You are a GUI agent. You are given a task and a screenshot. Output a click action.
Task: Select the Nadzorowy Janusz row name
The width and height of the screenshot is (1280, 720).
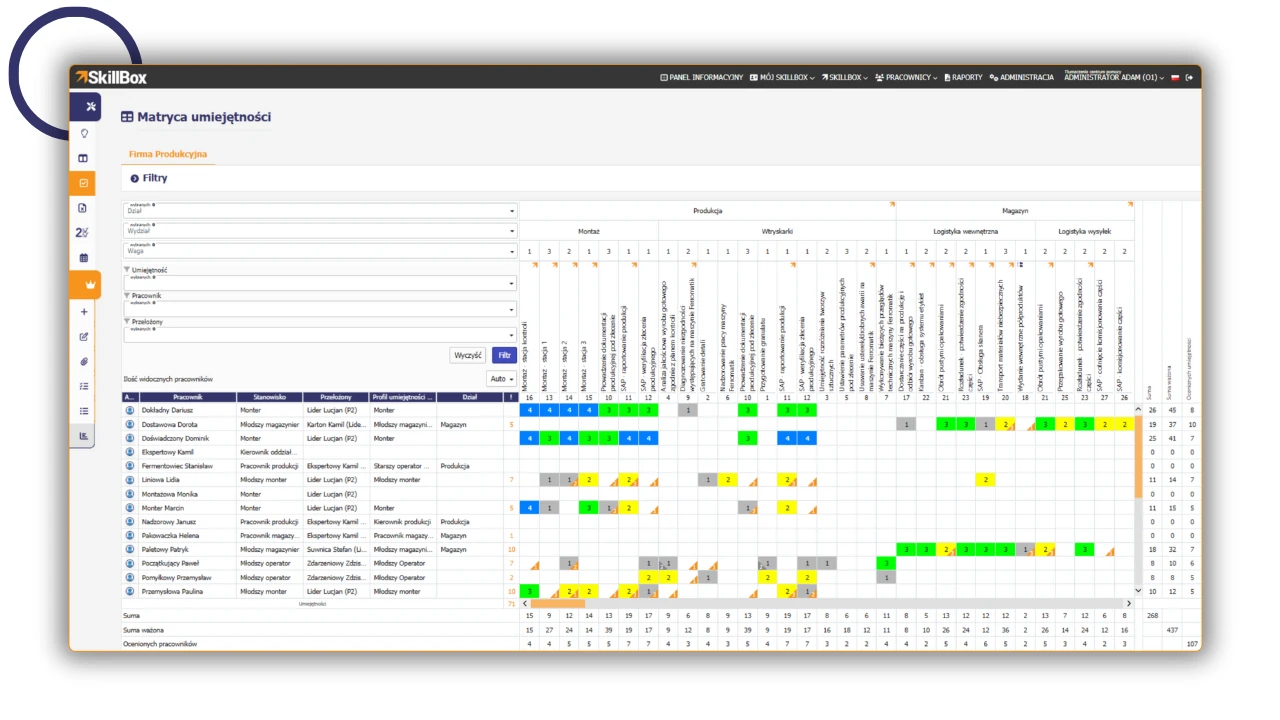click(168, 522)
